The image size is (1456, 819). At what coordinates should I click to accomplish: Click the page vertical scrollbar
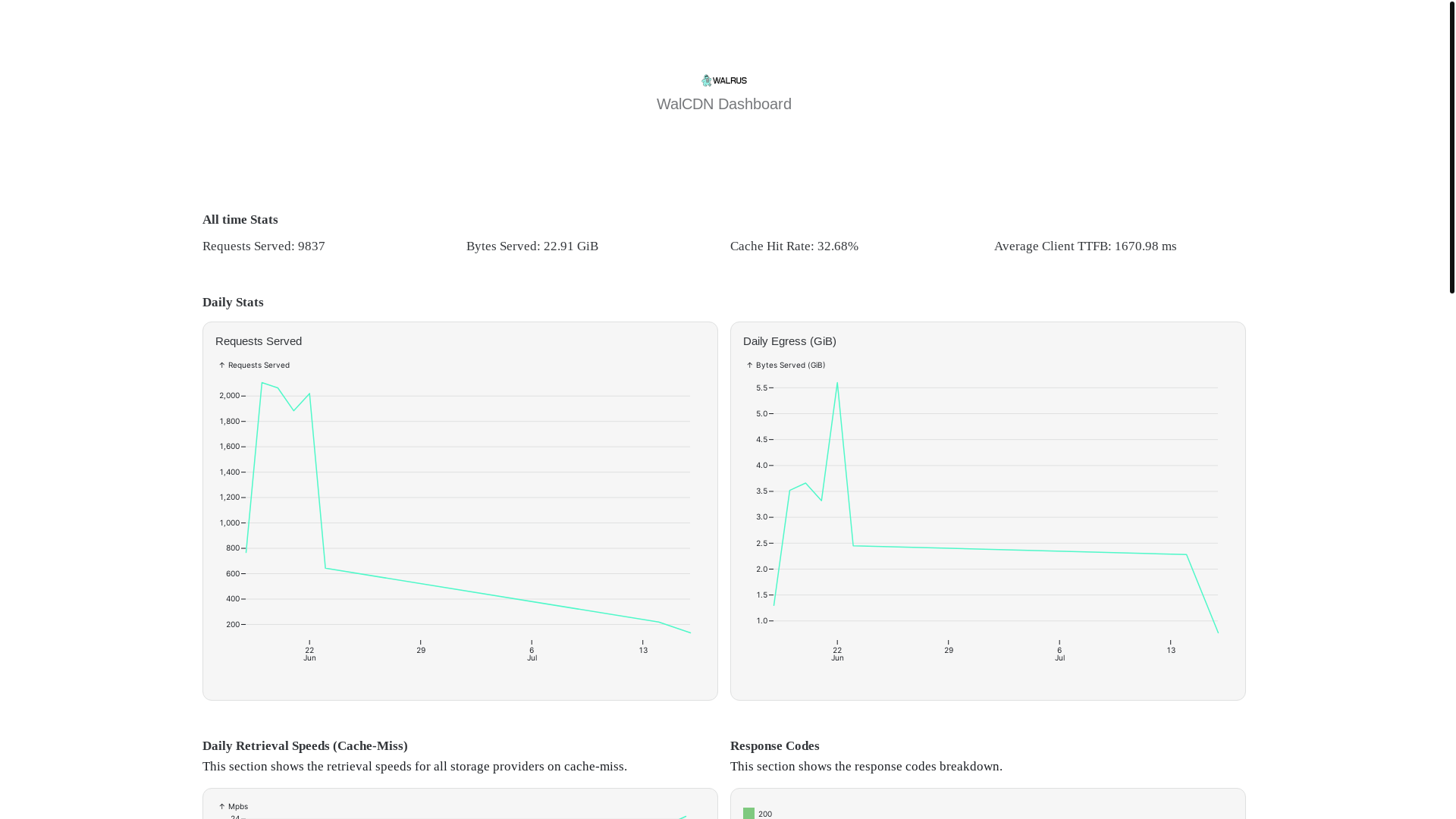(x=1451, y=146)
